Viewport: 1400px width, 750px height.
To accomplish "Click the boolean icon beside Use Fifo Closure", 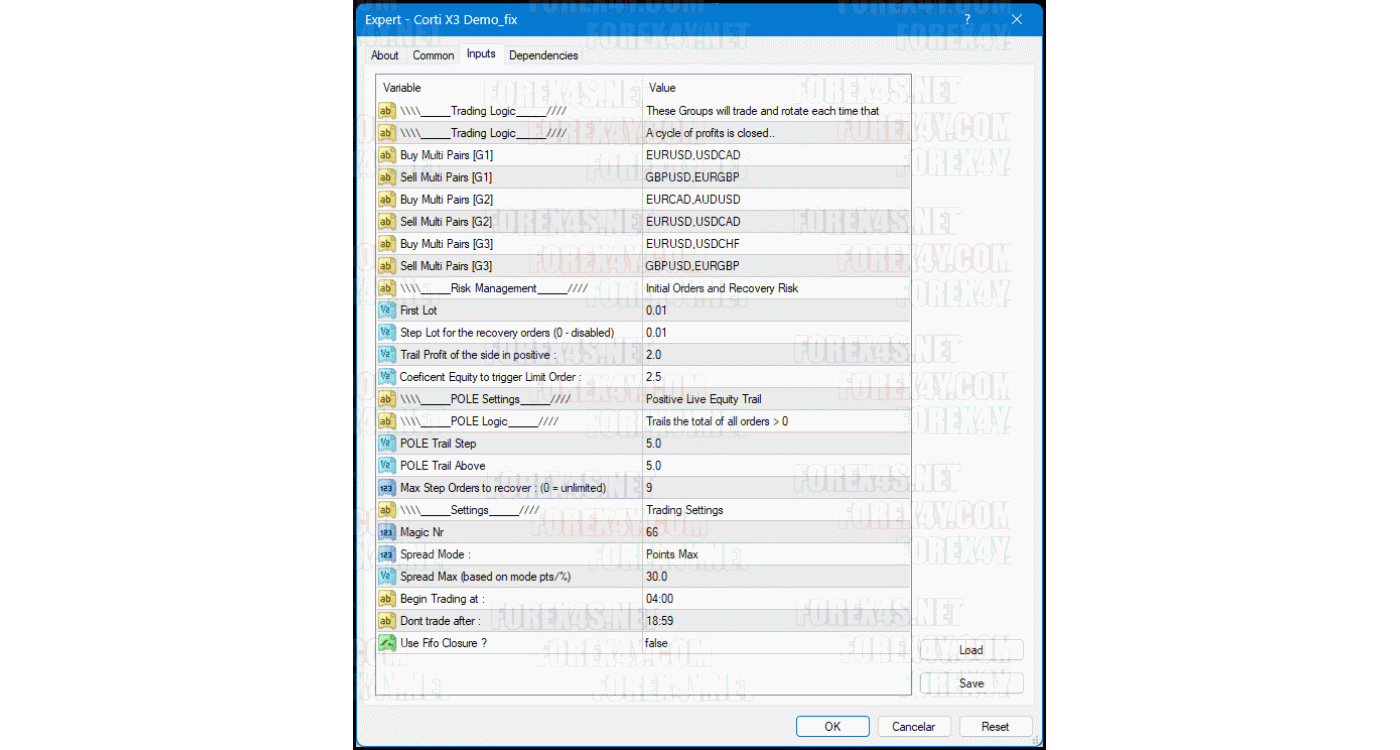I will [x=386, y=643].
